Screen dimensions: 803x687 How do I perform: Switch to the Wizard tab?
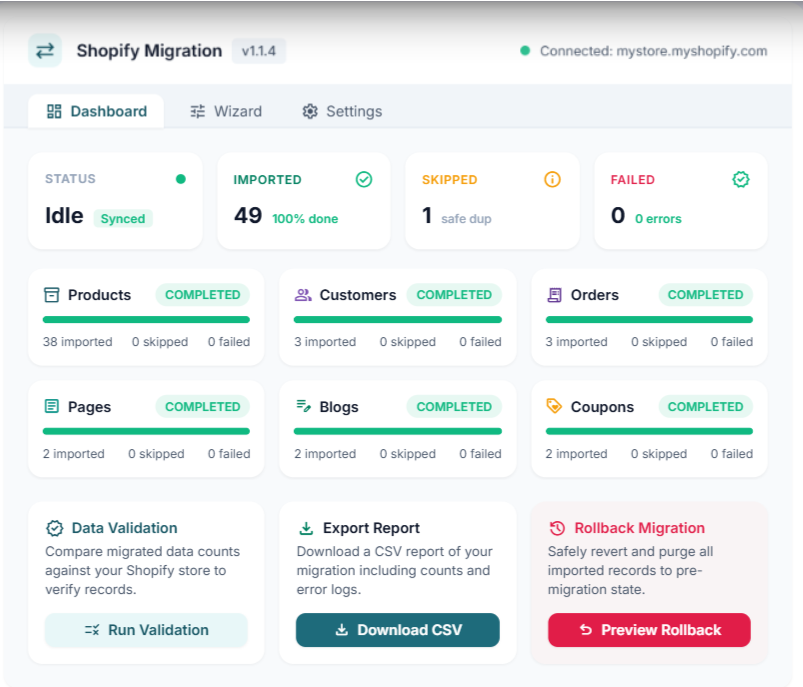(x=226, y=111)
